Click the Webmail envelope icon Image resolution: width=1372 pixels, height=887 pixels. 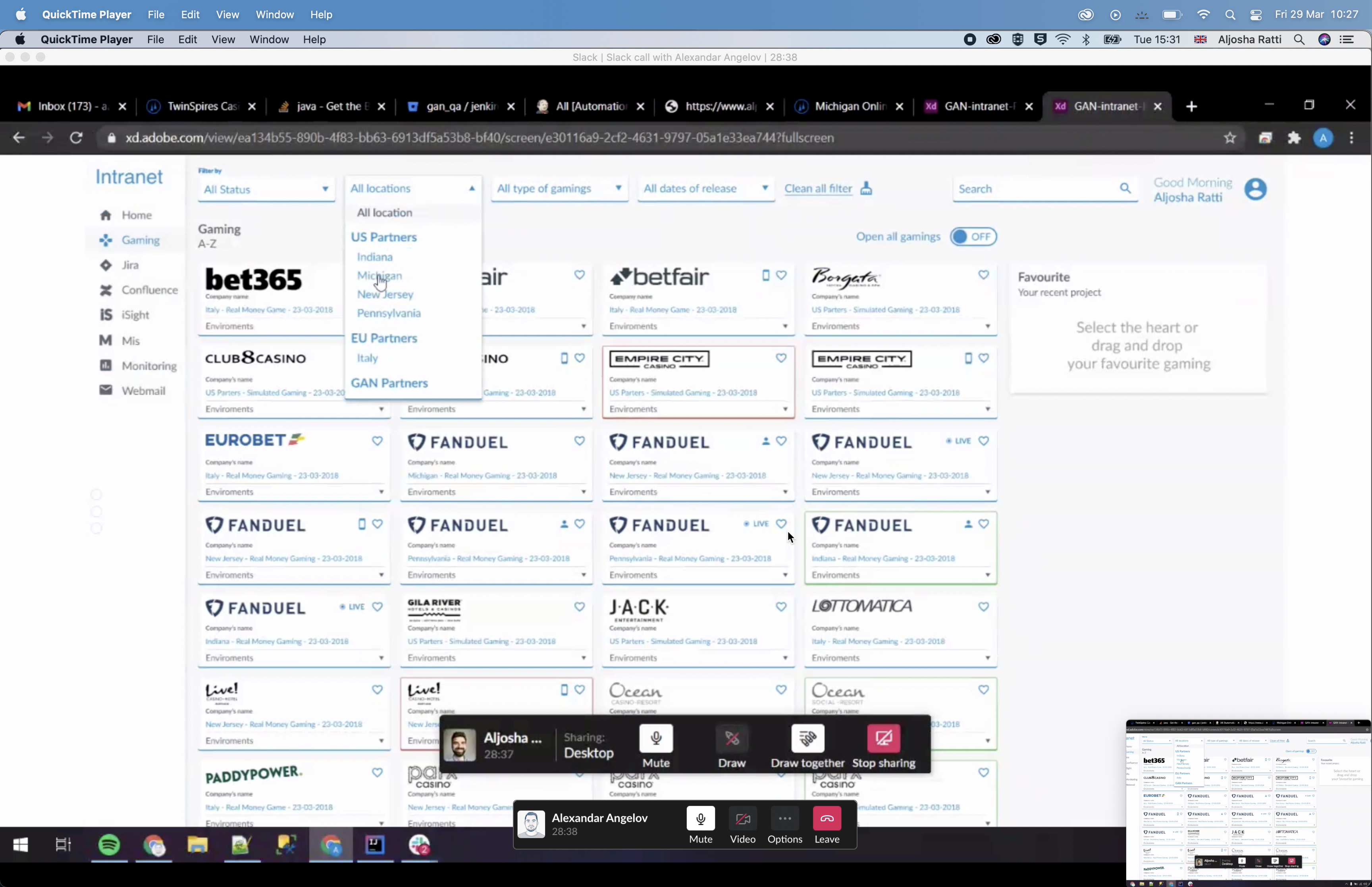105,391
